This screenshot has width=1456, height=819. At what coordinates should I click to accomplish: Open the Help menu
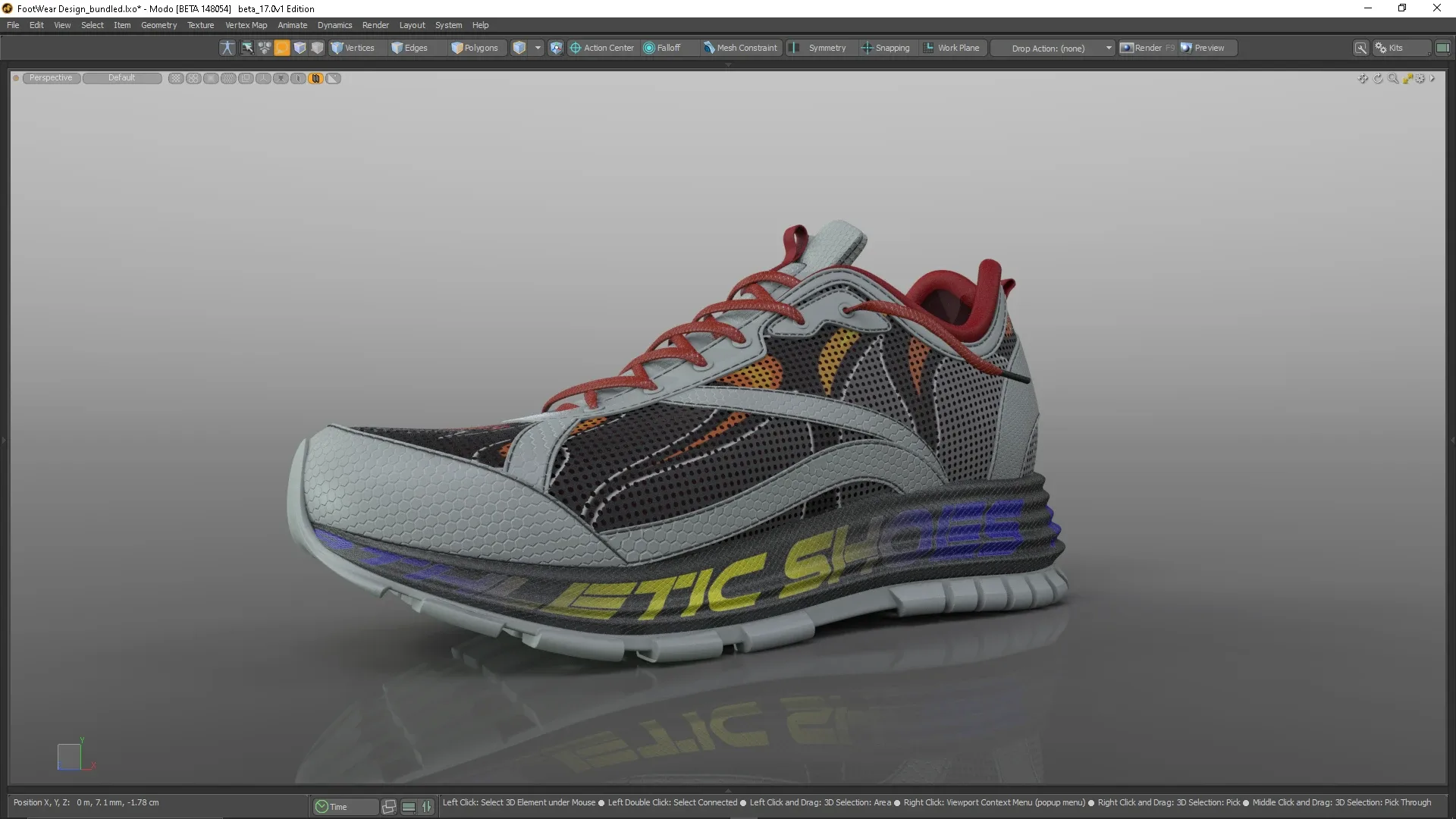click(480, 25)
